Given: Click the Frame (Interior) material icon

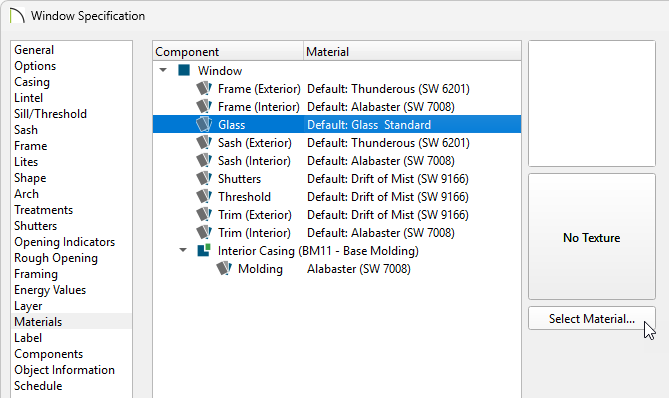Looking at the screenshot, I should [x=204, y=107].
